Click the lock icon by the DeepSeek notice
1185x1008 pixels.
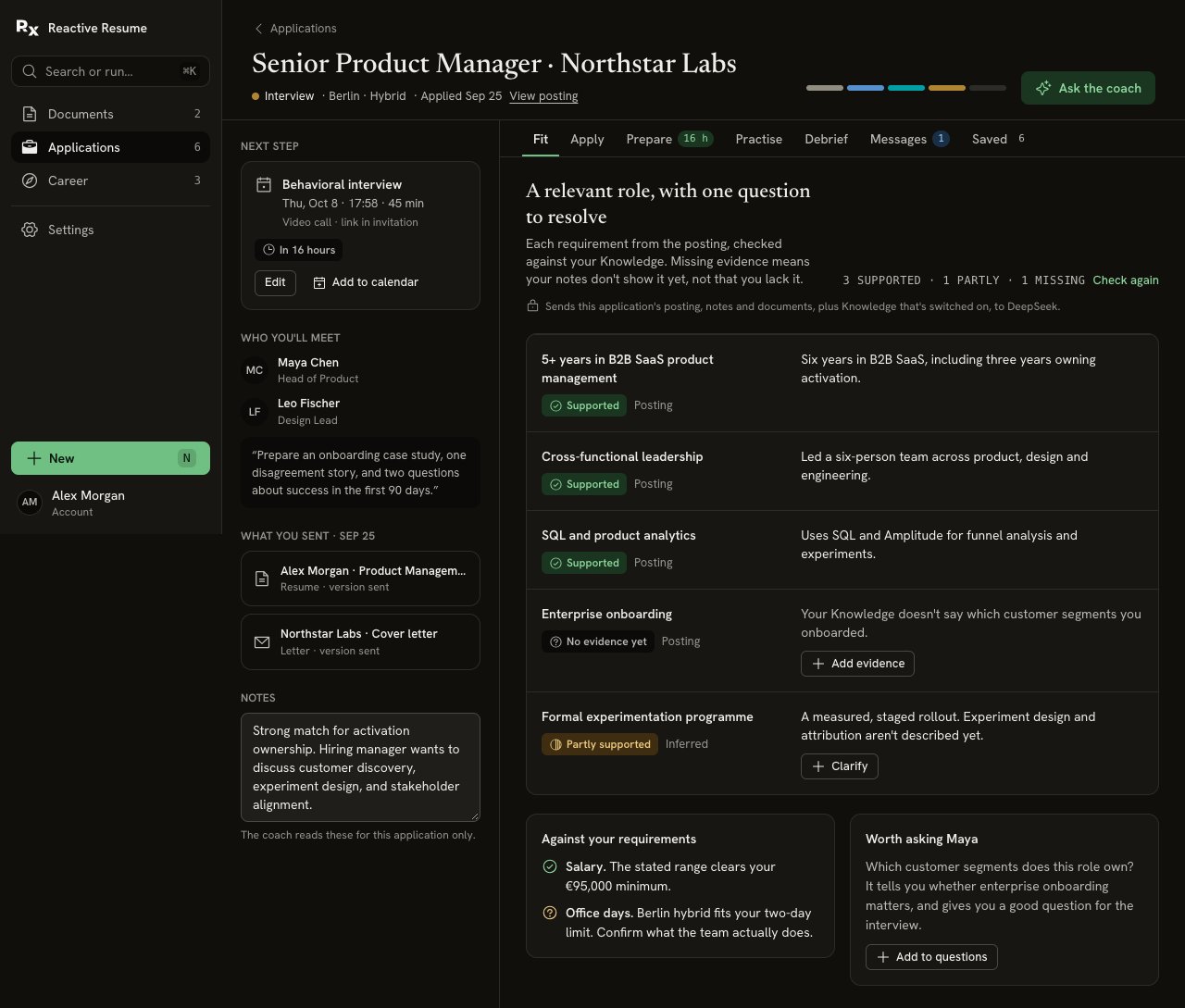[532, 305]
